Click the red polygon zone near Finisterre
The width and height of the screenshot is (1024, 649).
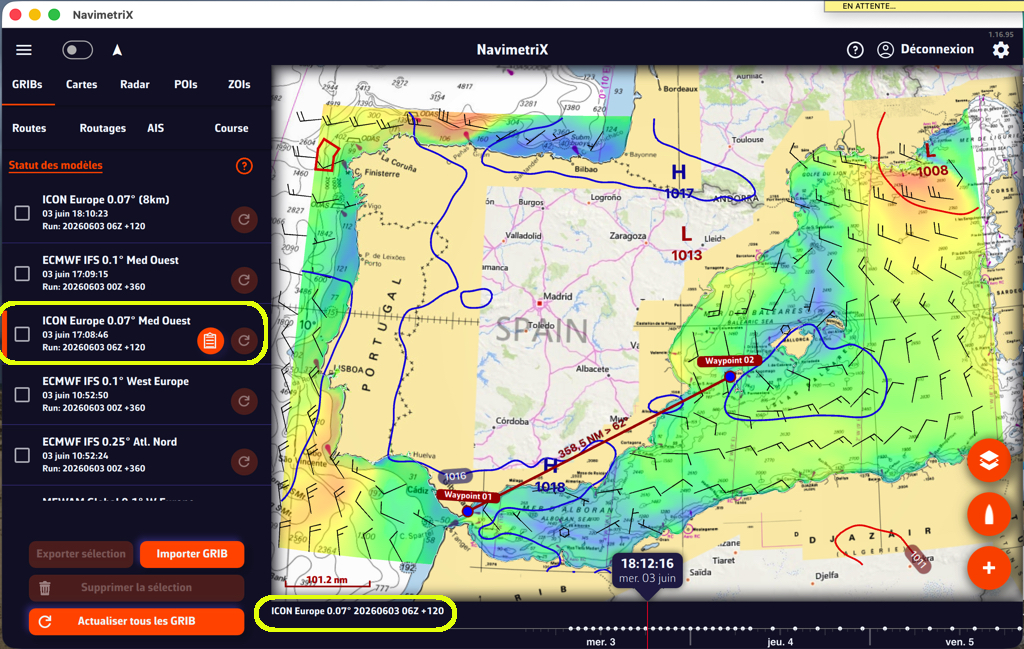pos(327,155)
